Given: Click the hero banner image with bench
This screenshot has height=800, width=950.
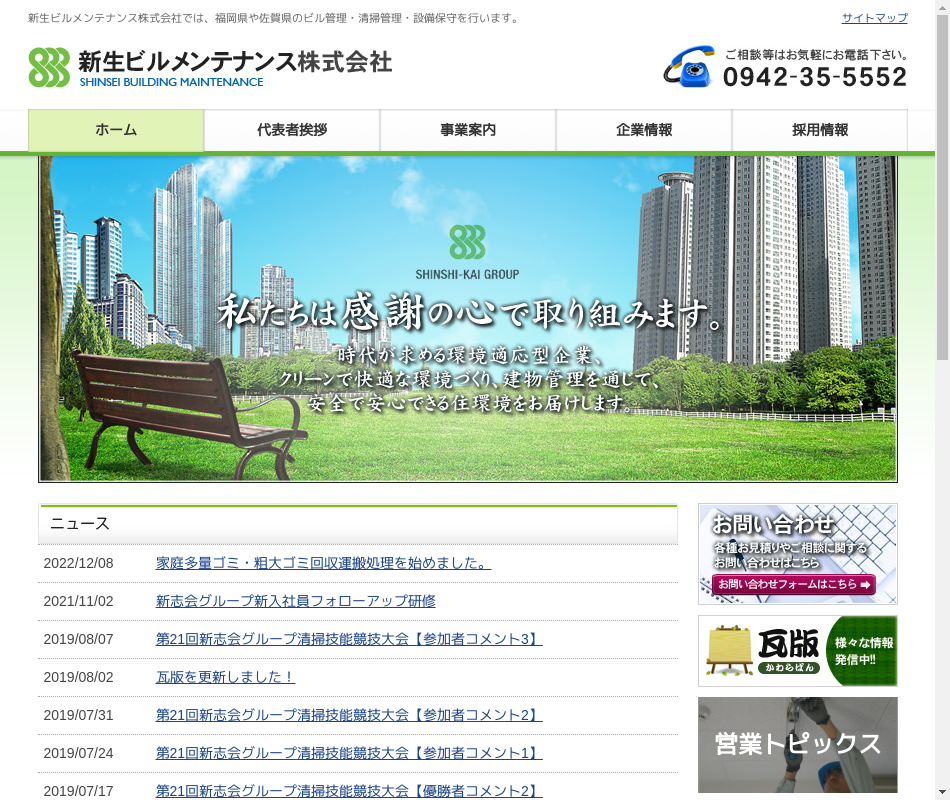Looking at the screenshot, I should coord(468,319).
